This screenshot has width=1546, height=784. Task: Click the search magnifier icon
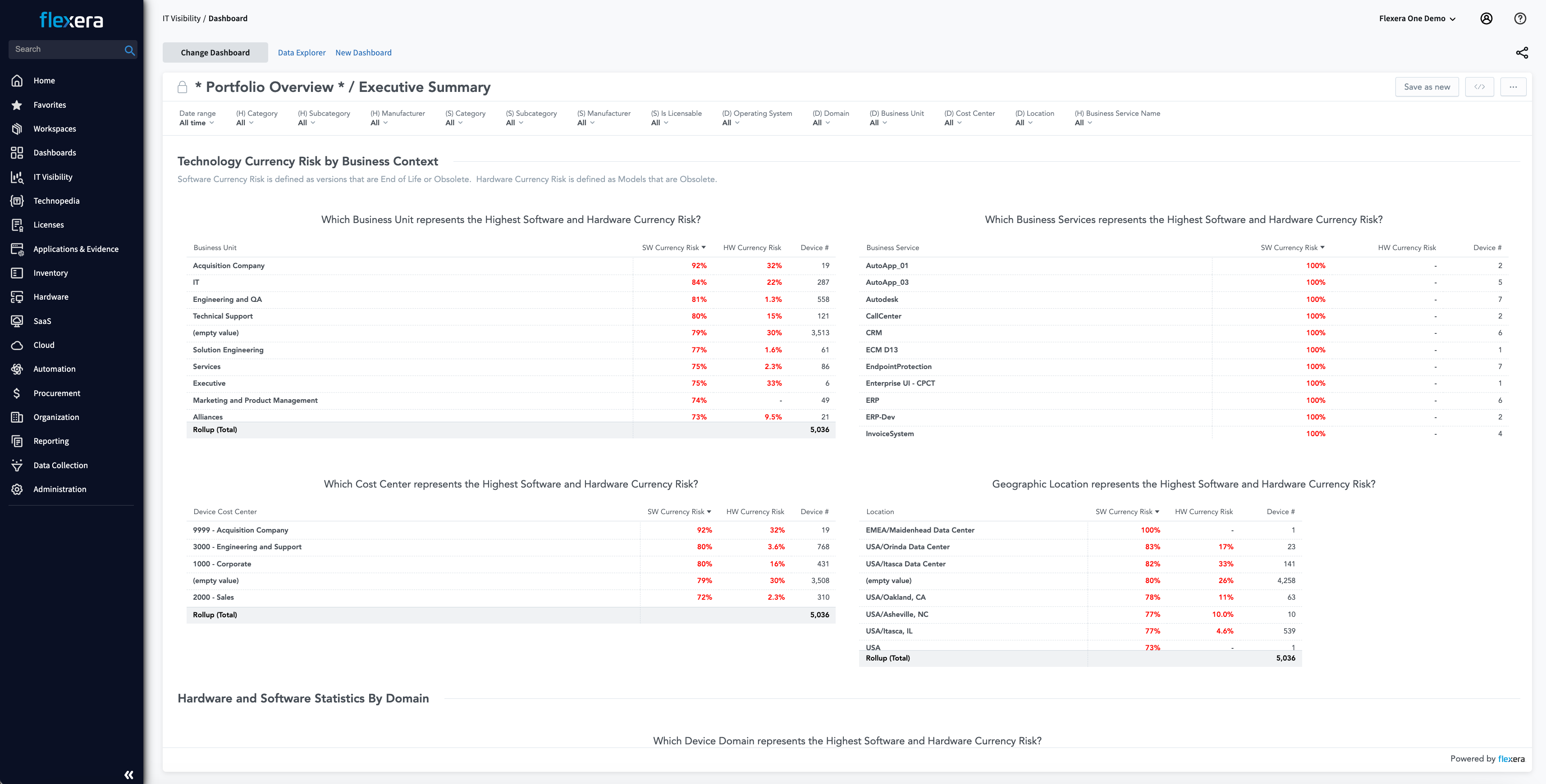[x=129, y=50]
